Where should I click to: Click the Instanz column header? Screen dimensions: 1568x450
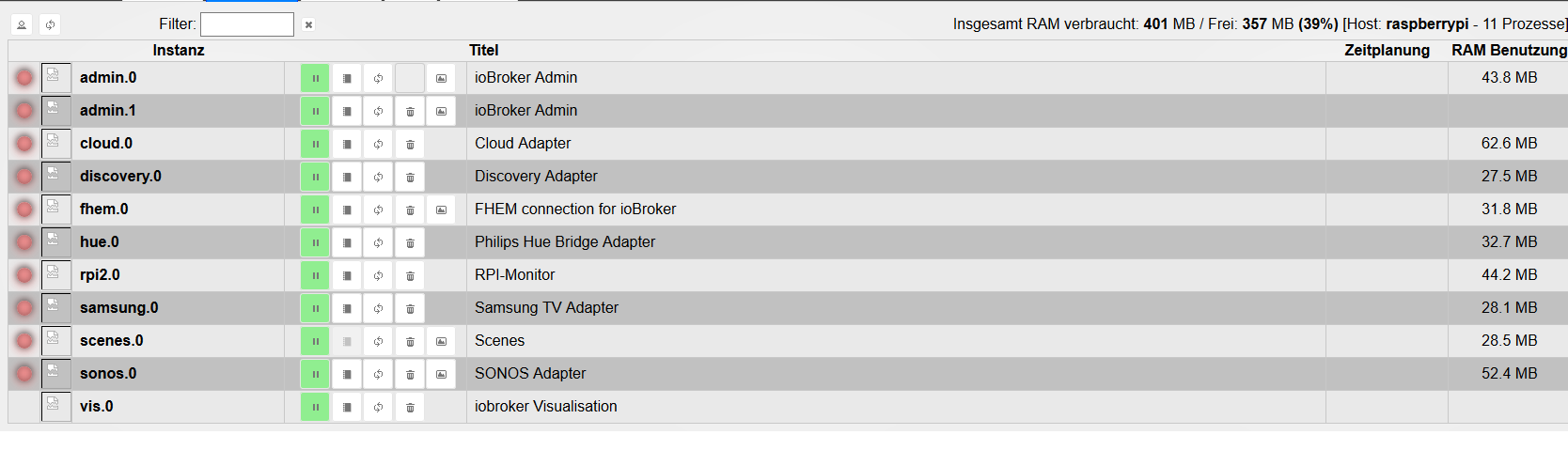[x=179, y=51]
